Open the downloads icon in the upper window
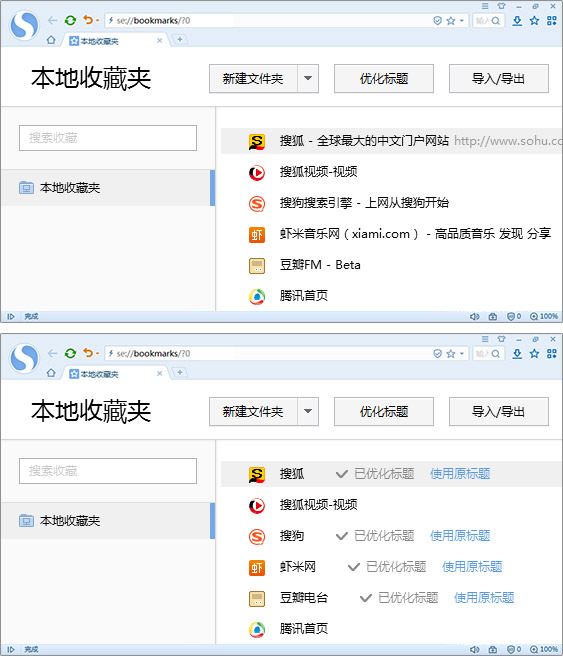The image size is (563, 656). [517, 20]
